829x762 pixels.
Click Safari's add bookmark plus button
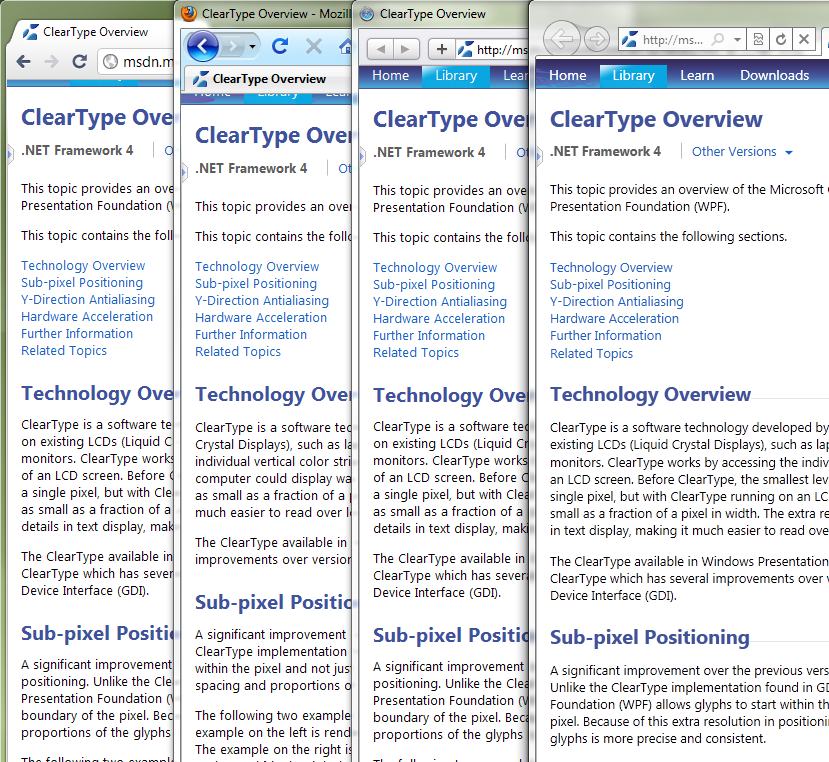tap(441, 50)
